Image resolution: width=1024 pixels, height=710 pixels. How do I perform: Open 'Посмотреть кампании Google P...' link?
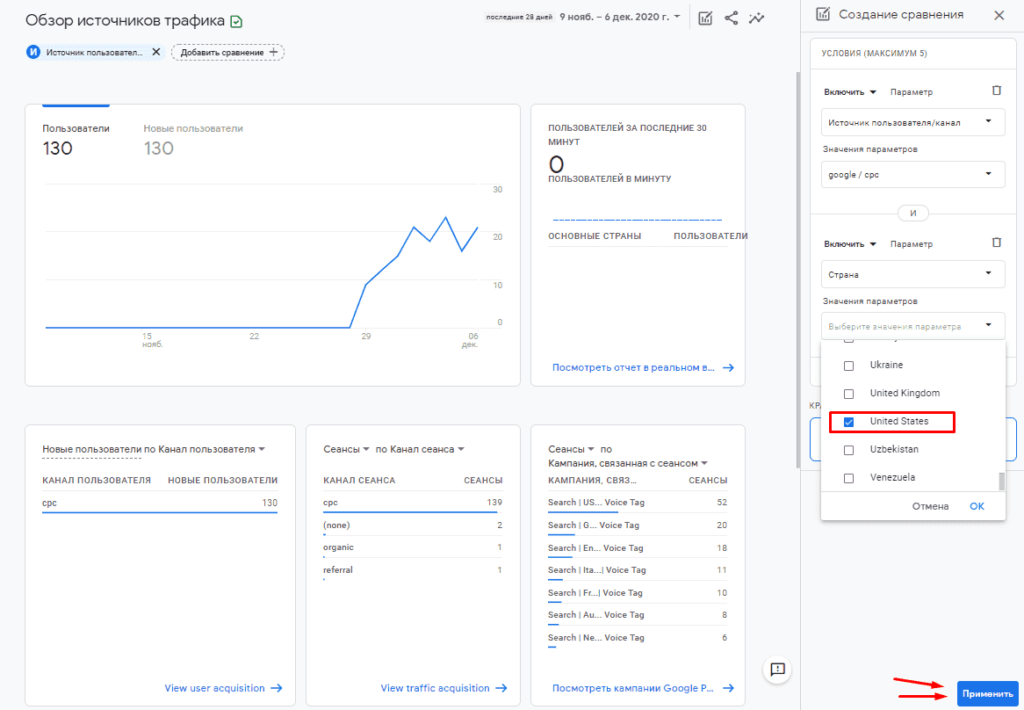click(643, 688)
